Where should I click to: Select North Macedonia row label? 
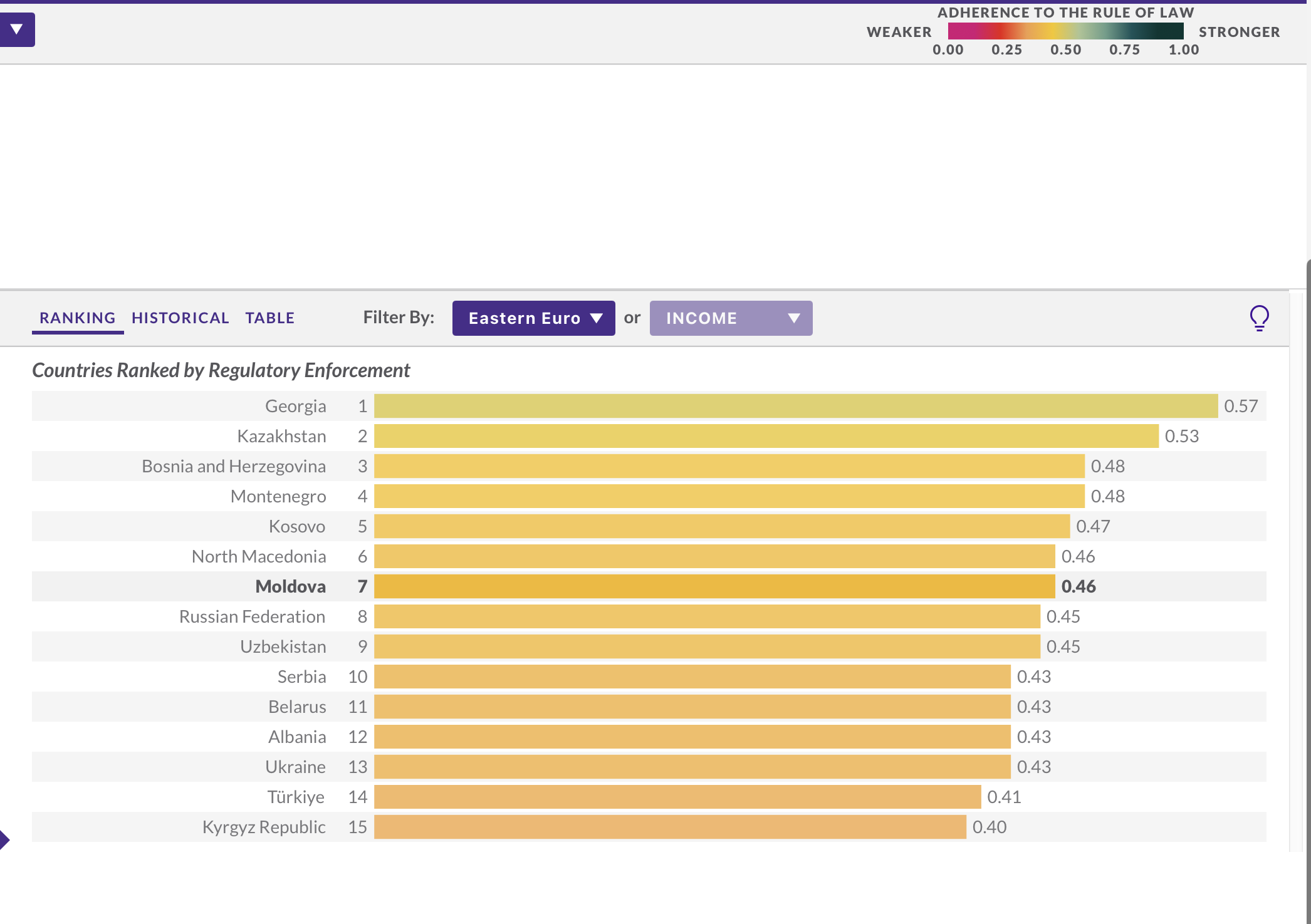click(258, 556)
